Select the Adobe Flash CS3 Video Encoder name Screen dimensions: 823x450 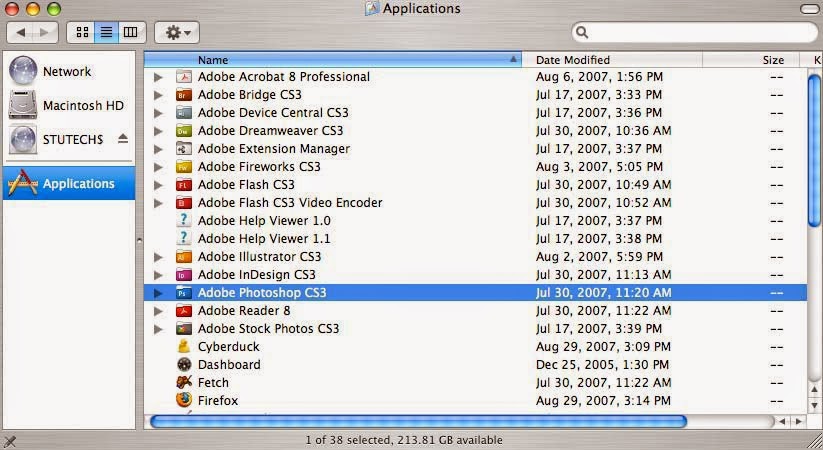pyautogui.click(x=290, y=203)
